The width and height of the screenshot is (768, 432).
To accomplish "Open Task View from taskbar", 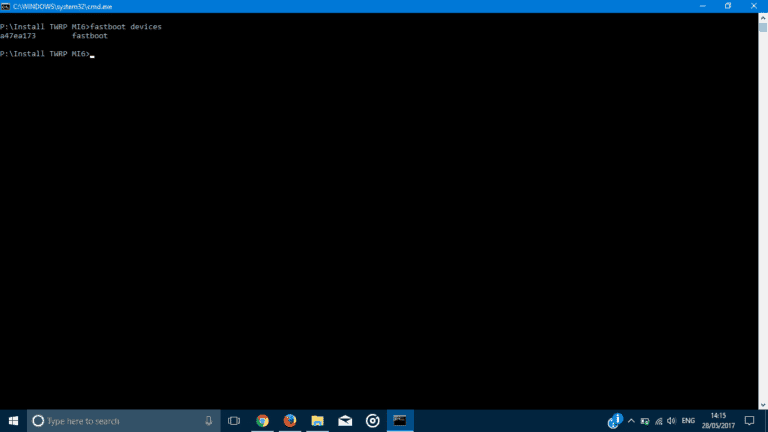I will pyautogui.click(x=234, y=421).
